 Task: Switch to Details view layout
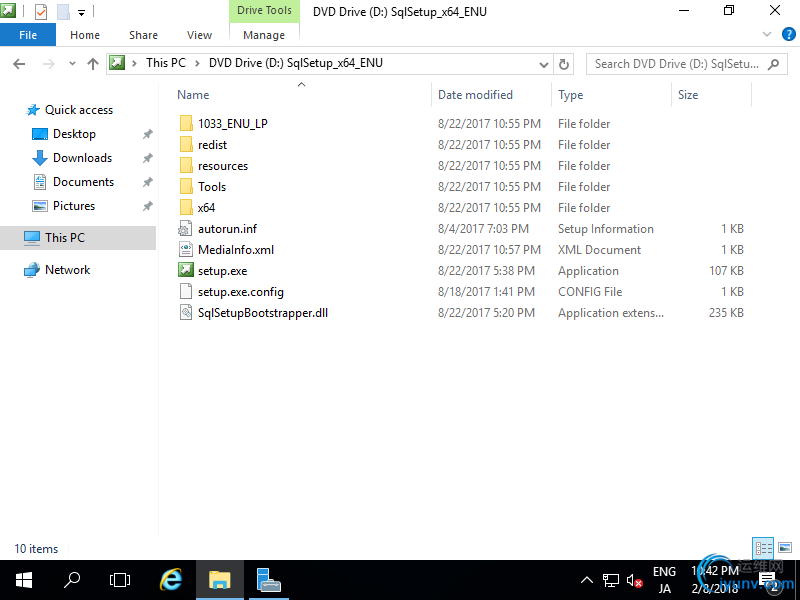click(763, 548)
